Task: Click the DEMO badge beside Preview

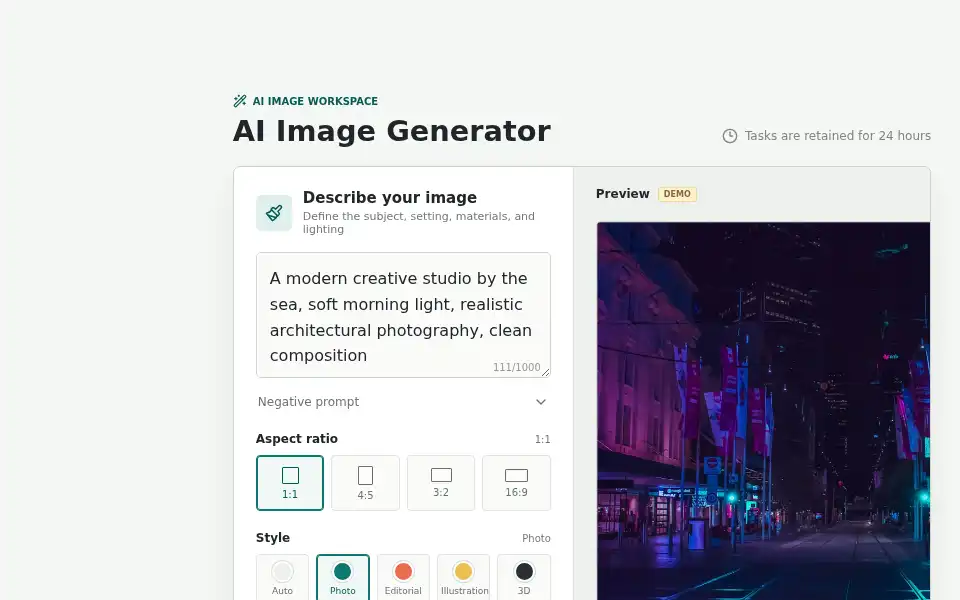Action: pyautogui.click(x=677, y=194)
